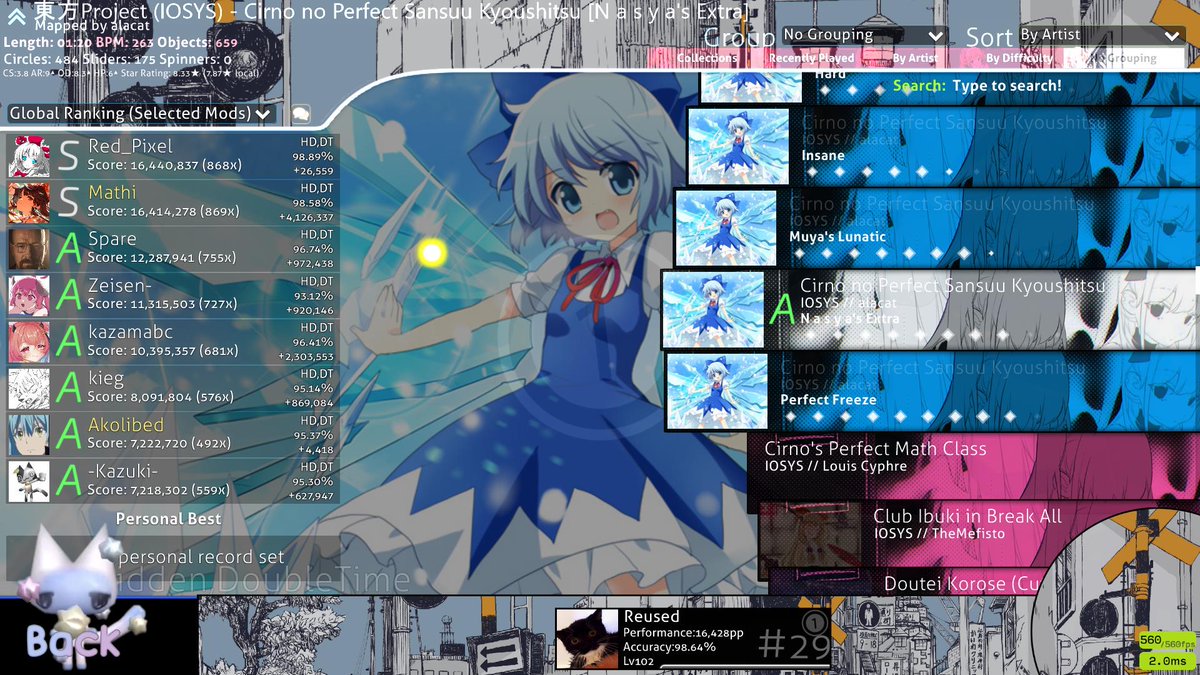Click the Club Ibuki in Break All thumbnail

pos(810,537)
